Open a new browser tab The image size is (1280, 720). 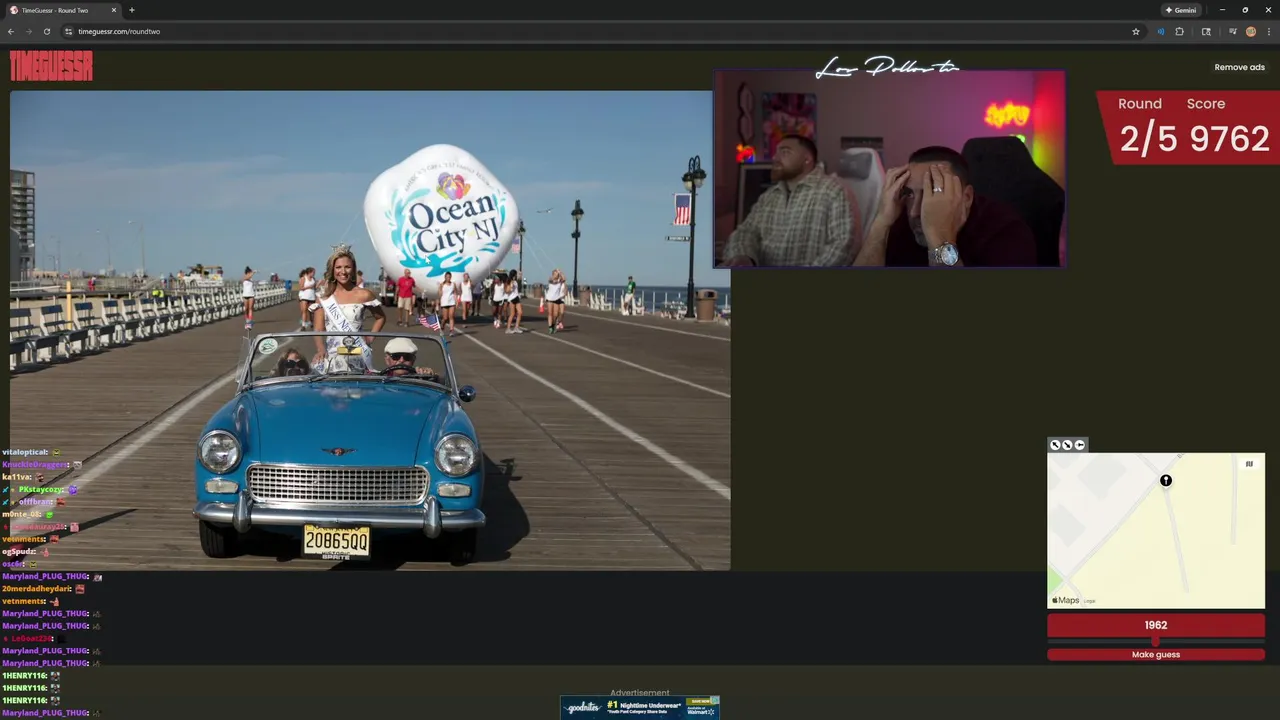click(132, 10)
